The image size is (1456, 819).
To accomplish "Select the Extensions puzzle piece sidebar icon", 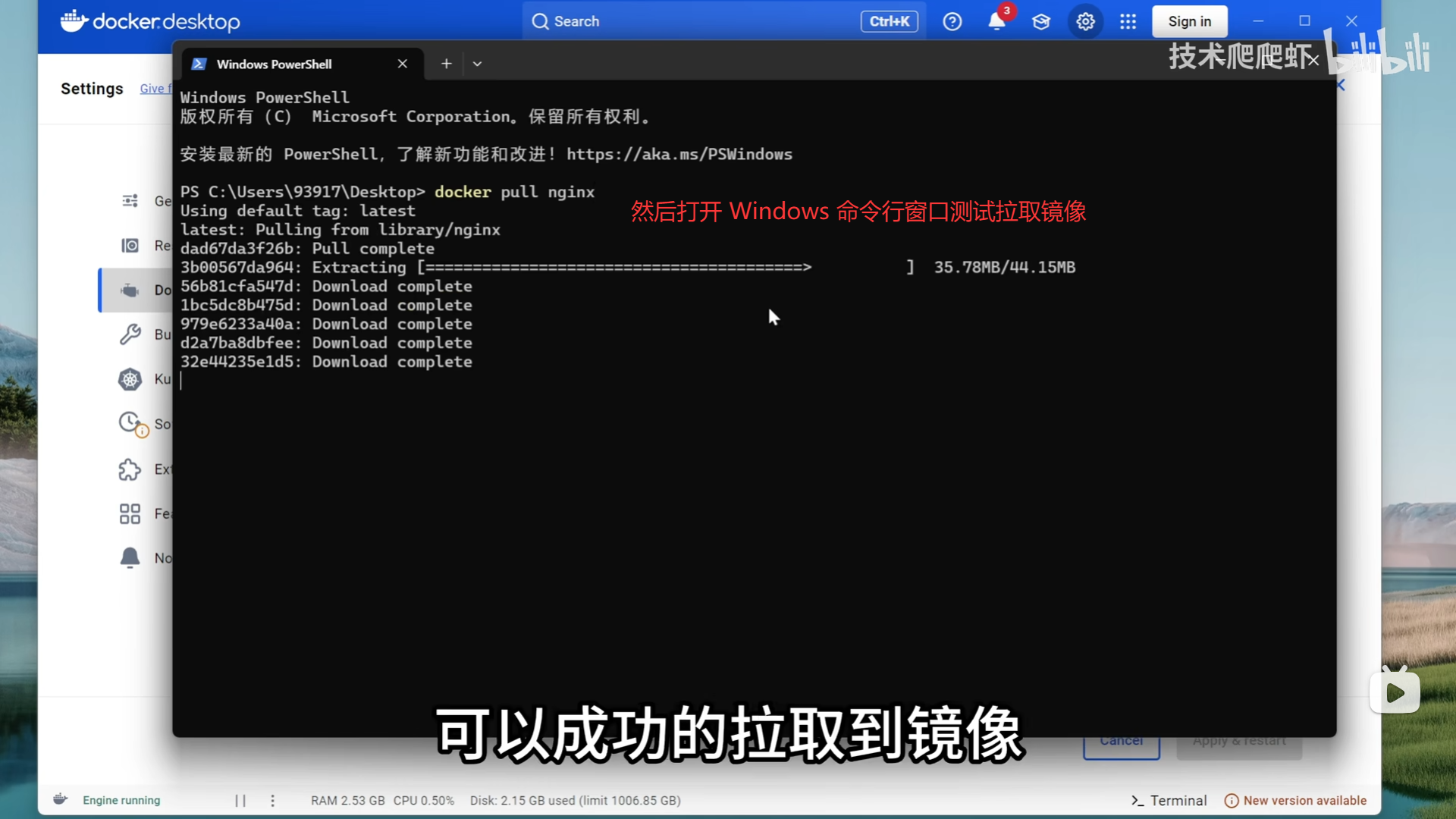I will (x=130, y=469).
